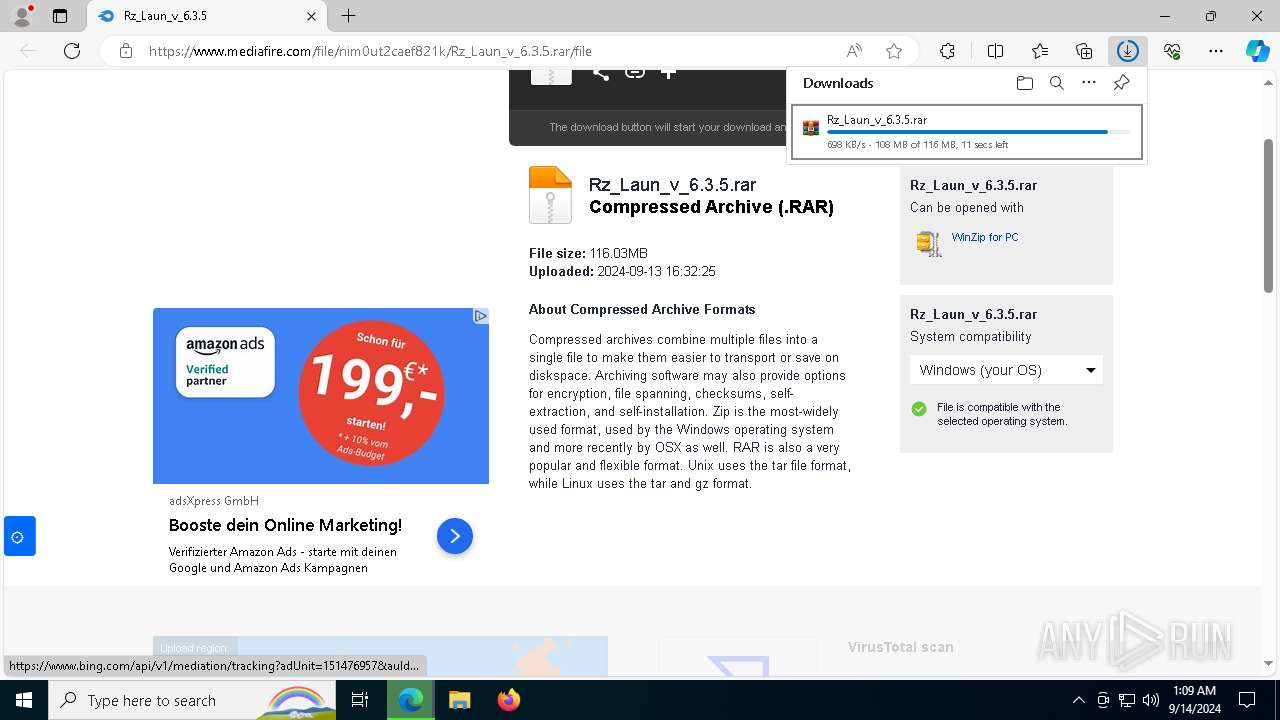Open the Extensions puzzle icon
The image size is (1280, 720).
tap(947, 51)
